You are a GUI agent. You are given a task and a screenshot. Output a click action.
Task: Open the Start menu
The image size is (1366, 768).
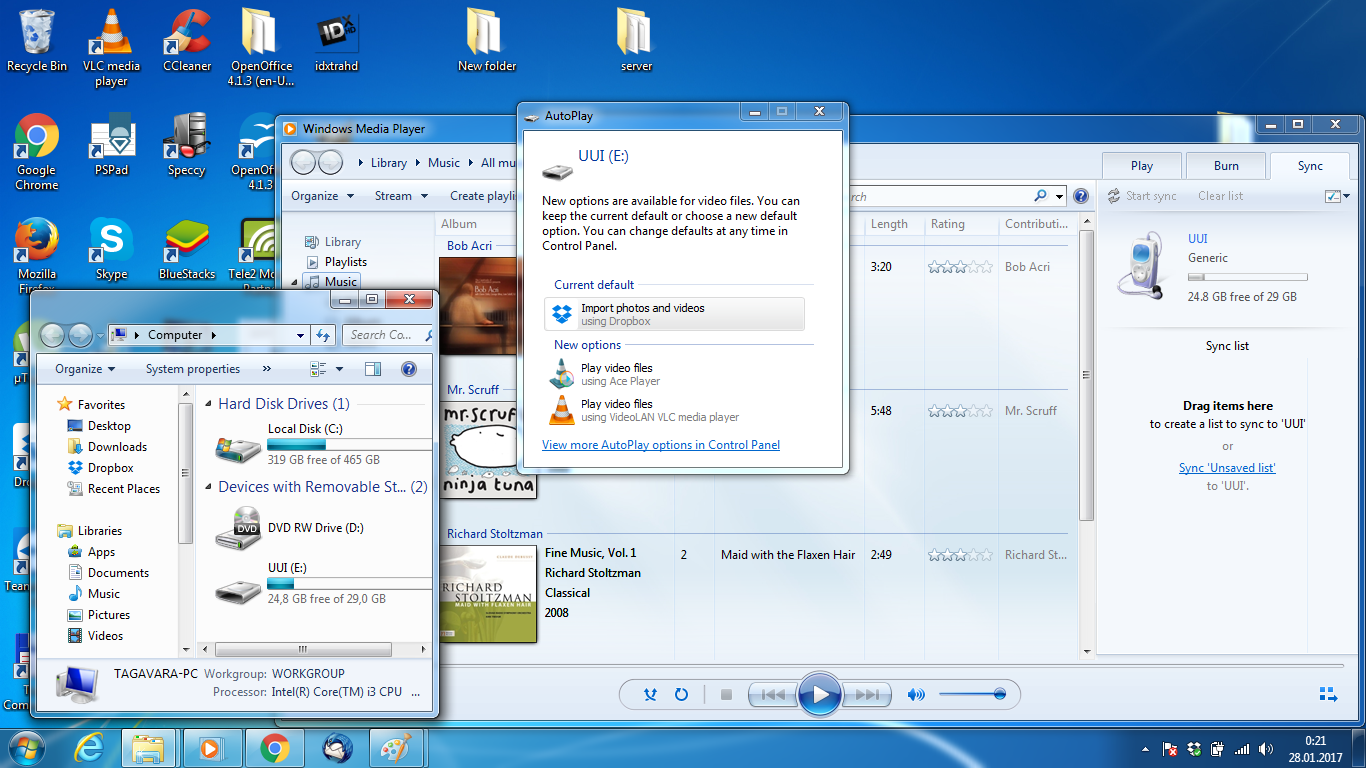coord(26,748)
